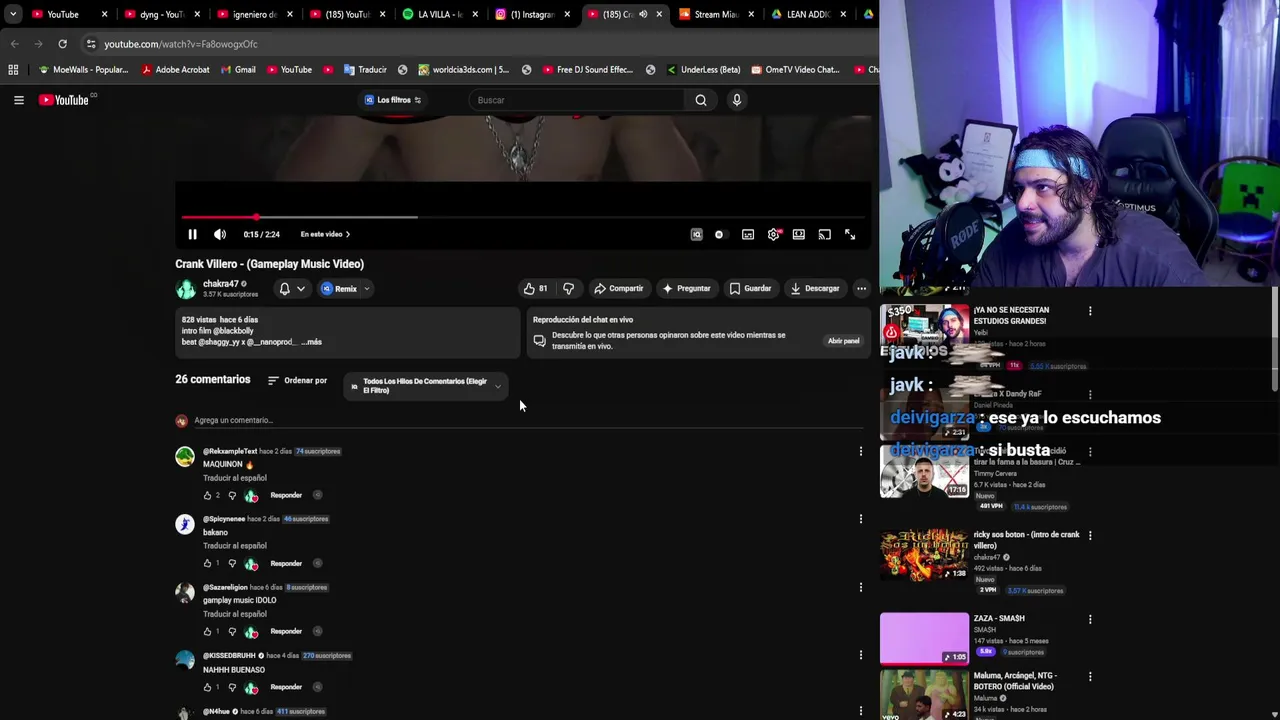Image resolution: width=1280 pixels, height=720 pixels.
Task: Seek on the video progress bar
Action: tap(523, 216)
